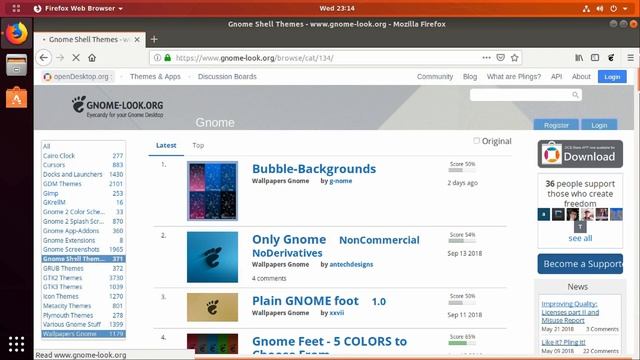
Task: Close the Gnome Shell Themes tab
Action: coord(137,40)
